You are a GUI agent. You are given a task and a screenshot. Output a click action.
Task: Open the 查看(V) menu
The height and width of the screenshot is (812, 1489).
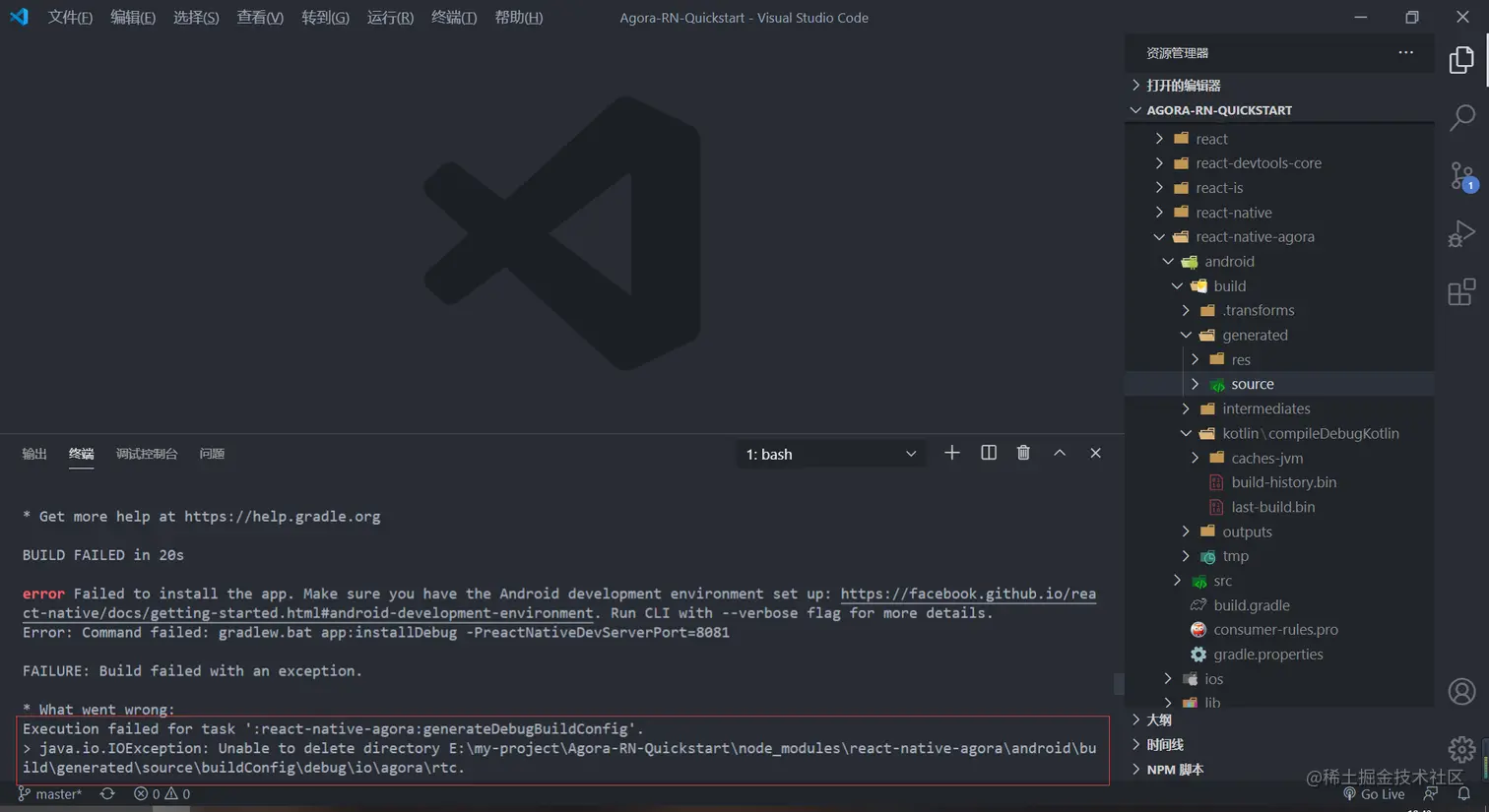[260, 18]
